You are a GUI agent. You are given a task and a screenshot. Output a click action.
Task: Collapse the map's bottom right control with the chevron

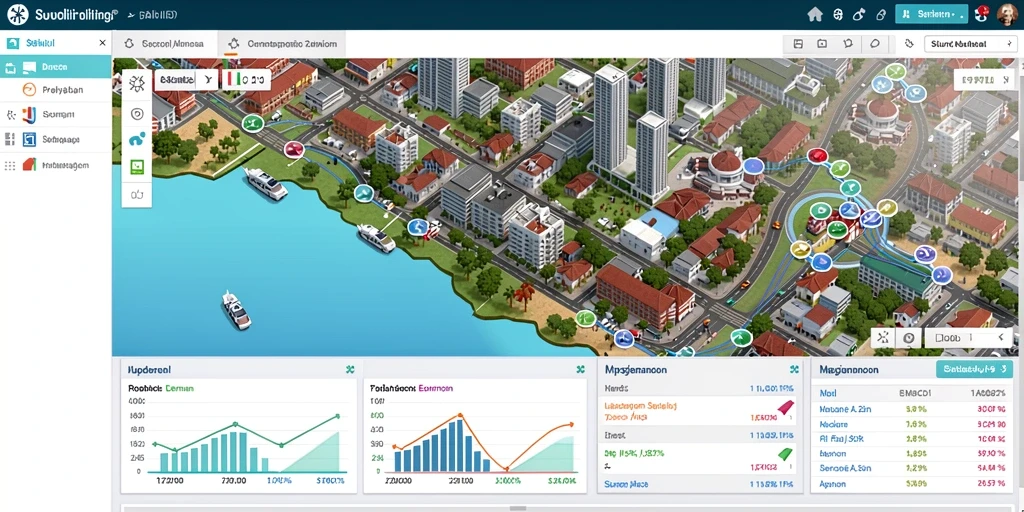(1000, 338)
